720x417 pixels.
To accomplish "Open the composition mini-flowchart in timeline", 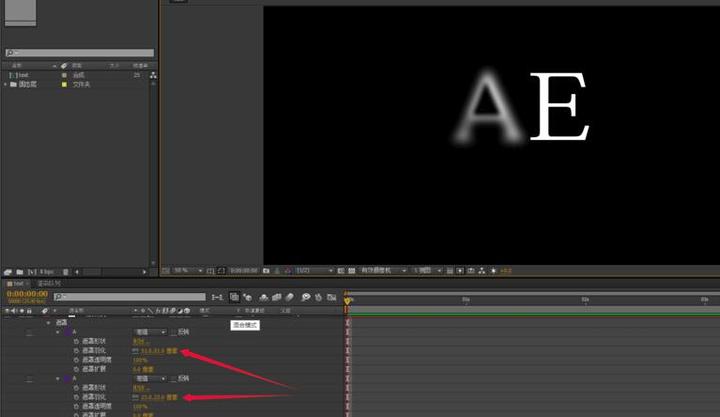I will tap(216, 298).
